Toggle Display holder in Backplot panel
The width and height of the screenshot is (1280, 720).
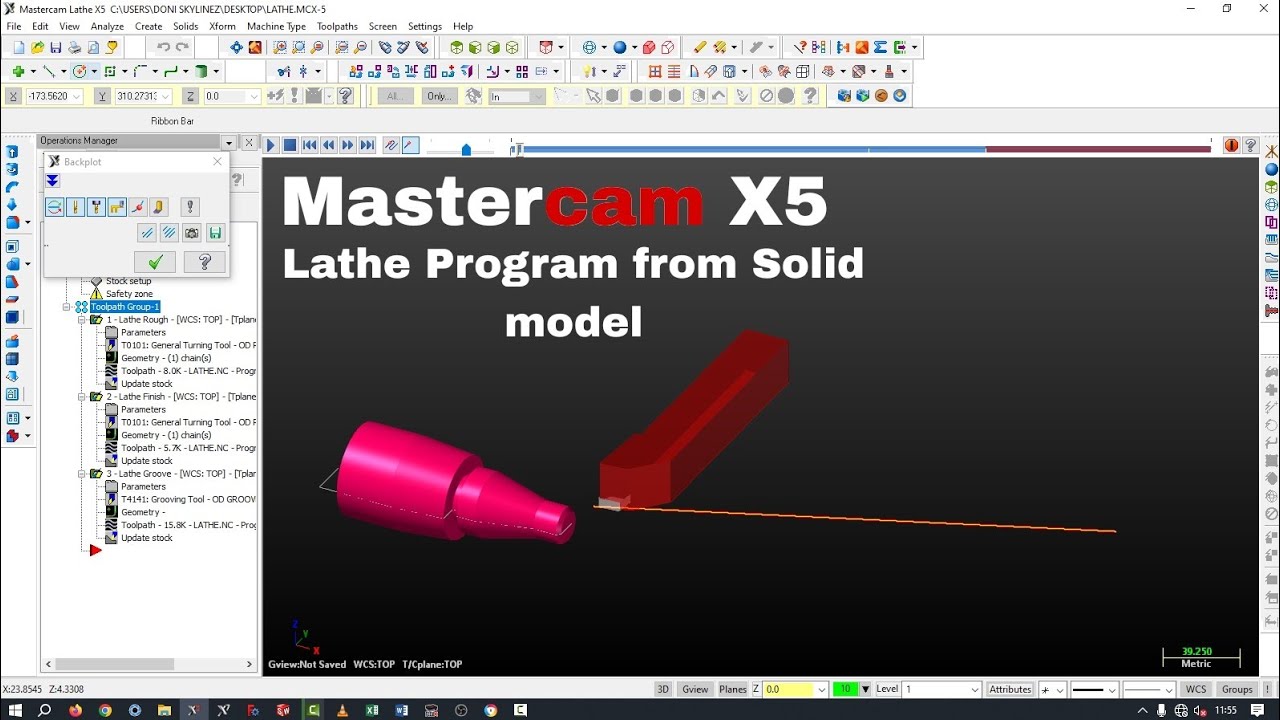pos(96,207)
